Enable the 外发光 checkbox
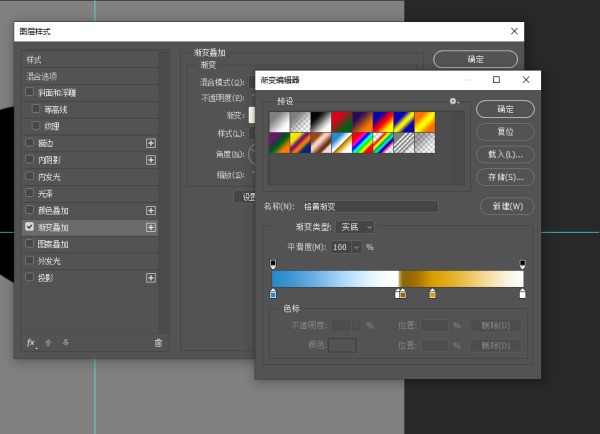Image resolution: width=600 pixels, height=434 pixels. coord(29,260)
